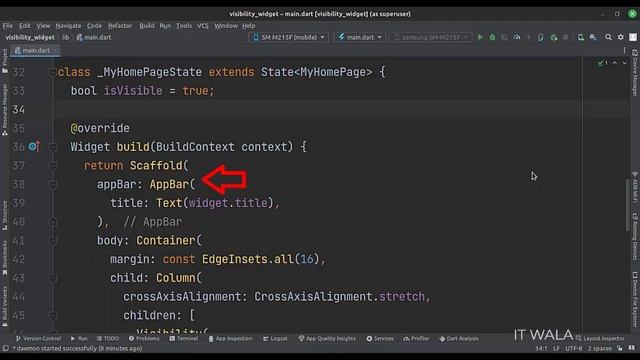Click override gutter marker on line 36
640x360 pixels.
click(34, 146)
